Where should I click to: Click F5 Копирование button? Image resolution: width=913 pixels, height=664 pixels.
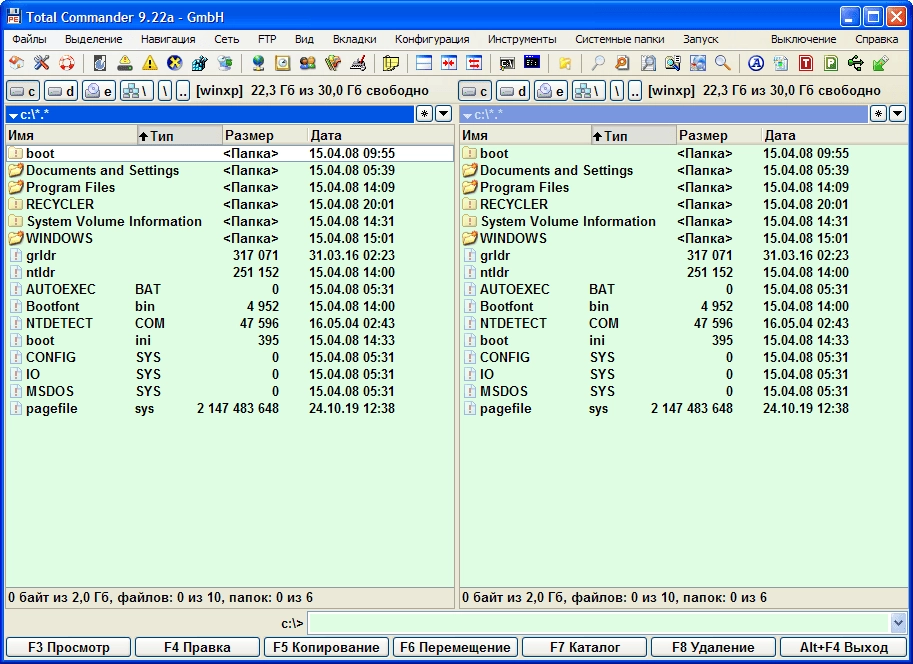coord(326,647)
